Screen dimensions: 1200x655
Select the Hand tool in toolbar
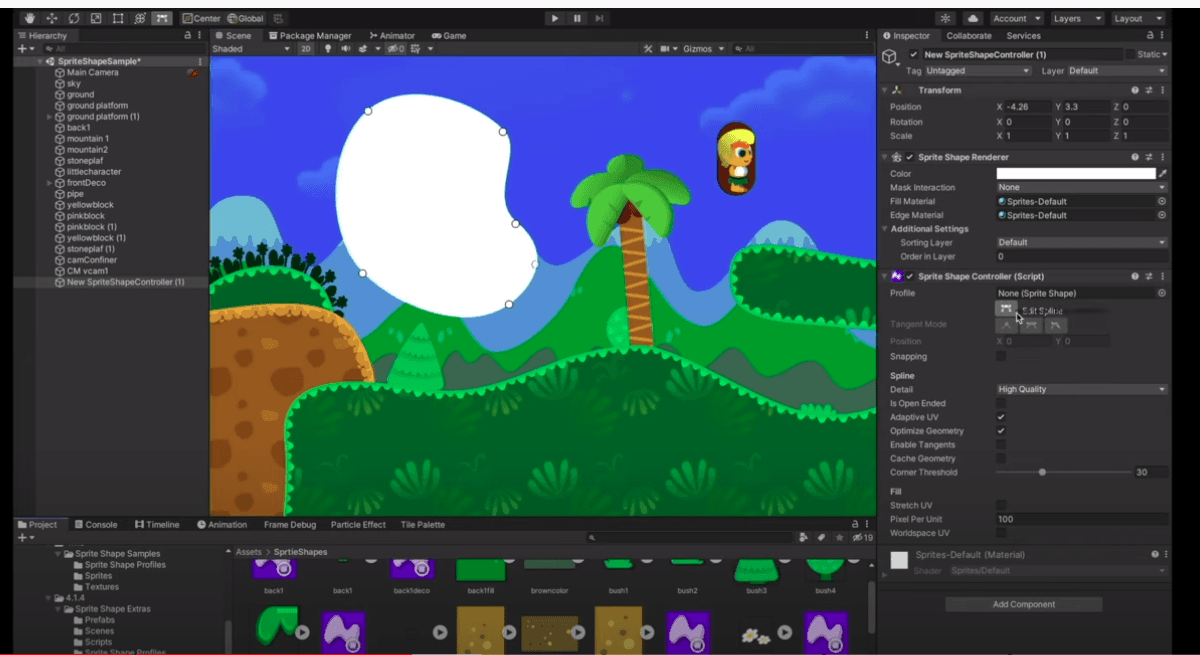29,18
